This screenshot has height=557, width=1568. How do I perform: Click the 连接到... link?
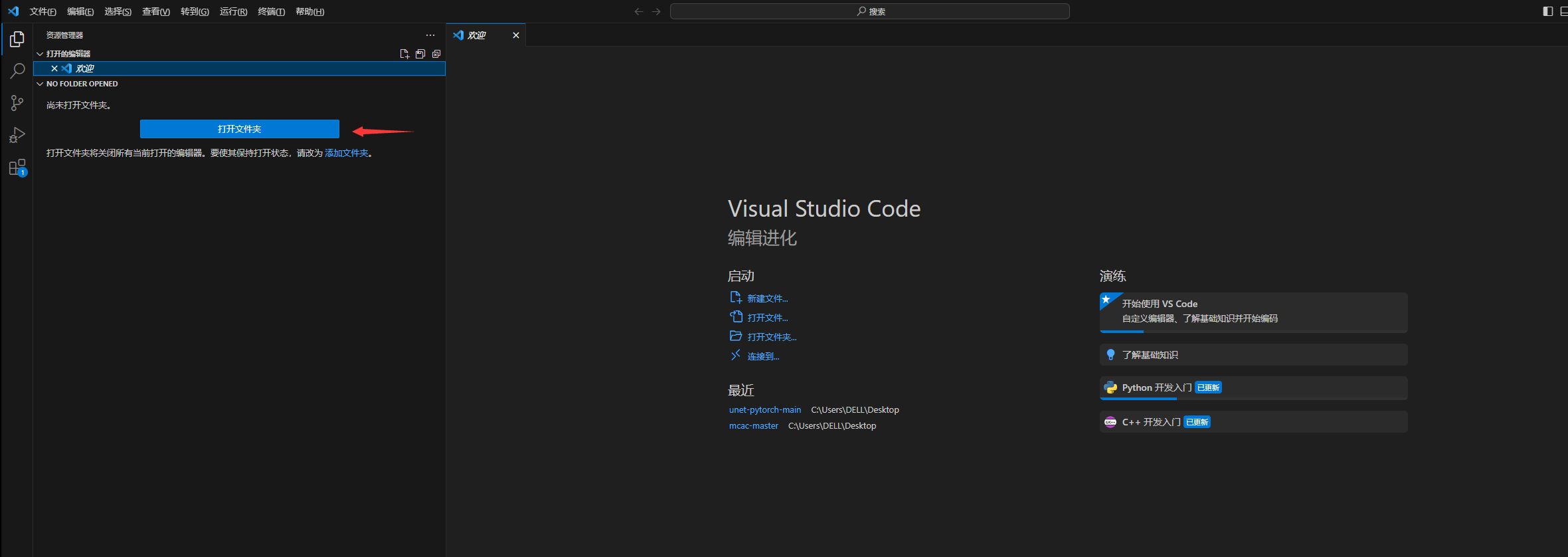763,356
